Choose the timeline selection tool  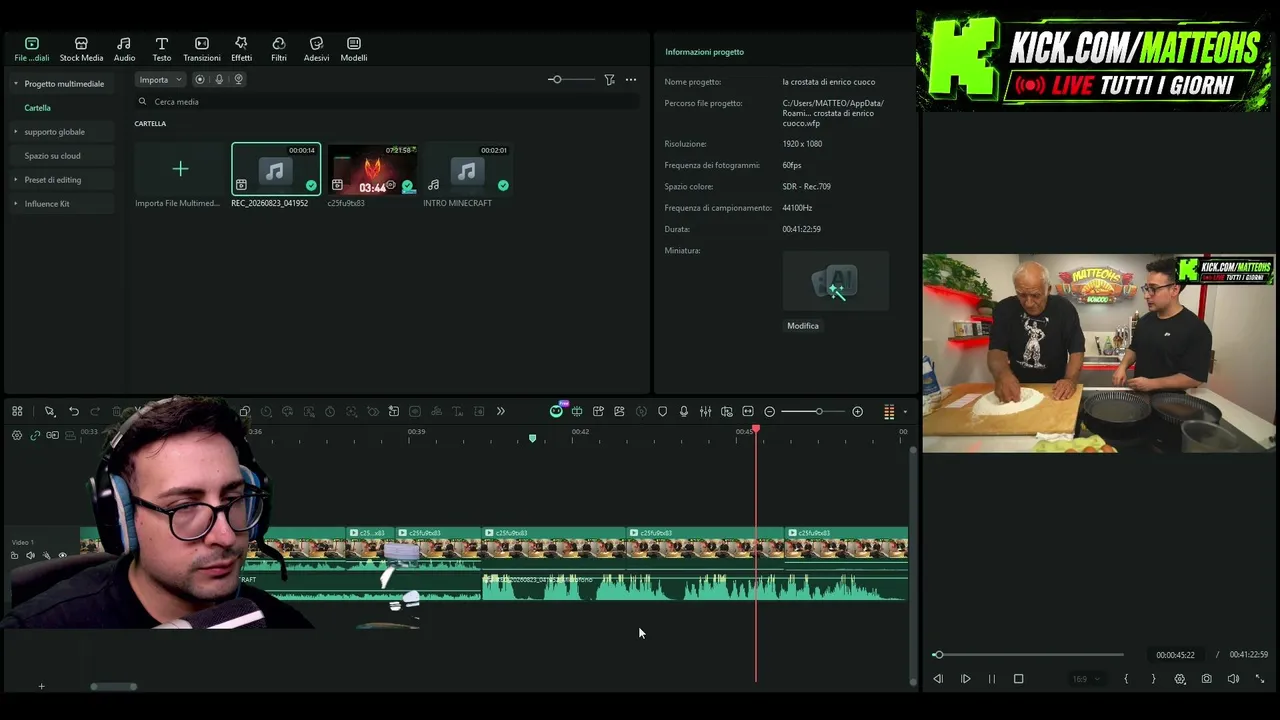(x=49, y=411)
